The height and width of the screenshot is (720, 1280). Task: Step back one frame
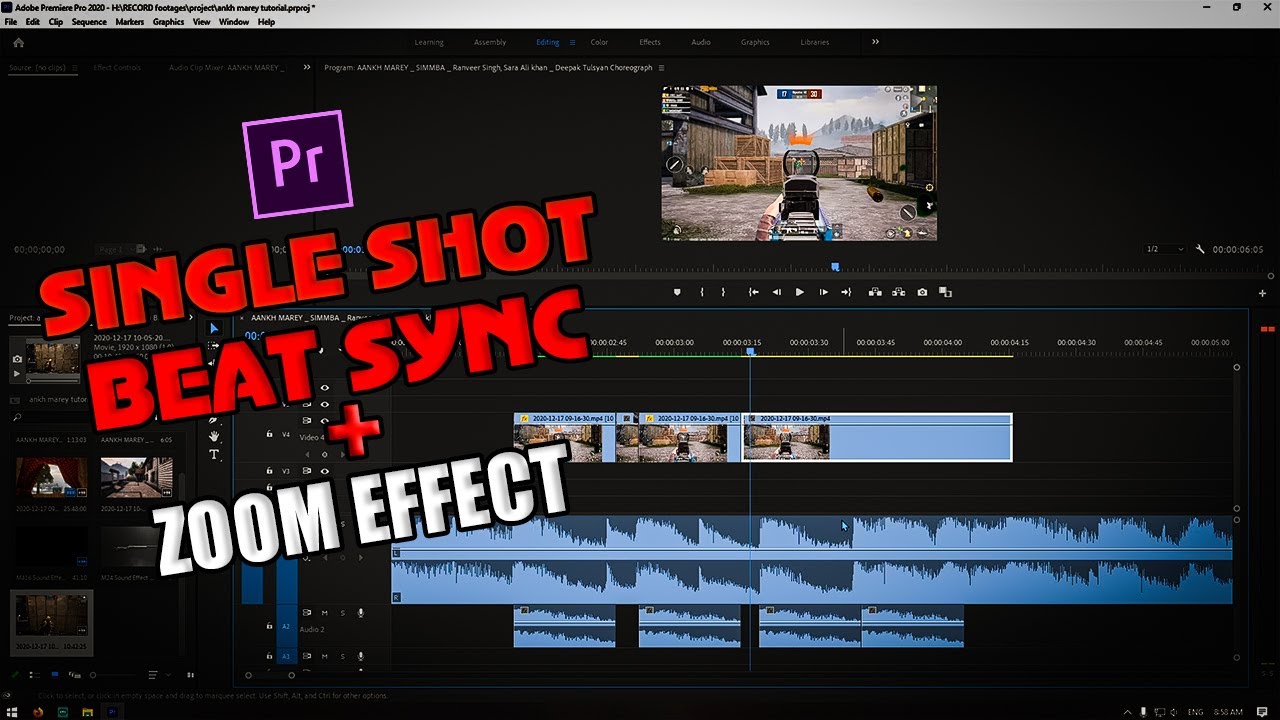(777, 292)
